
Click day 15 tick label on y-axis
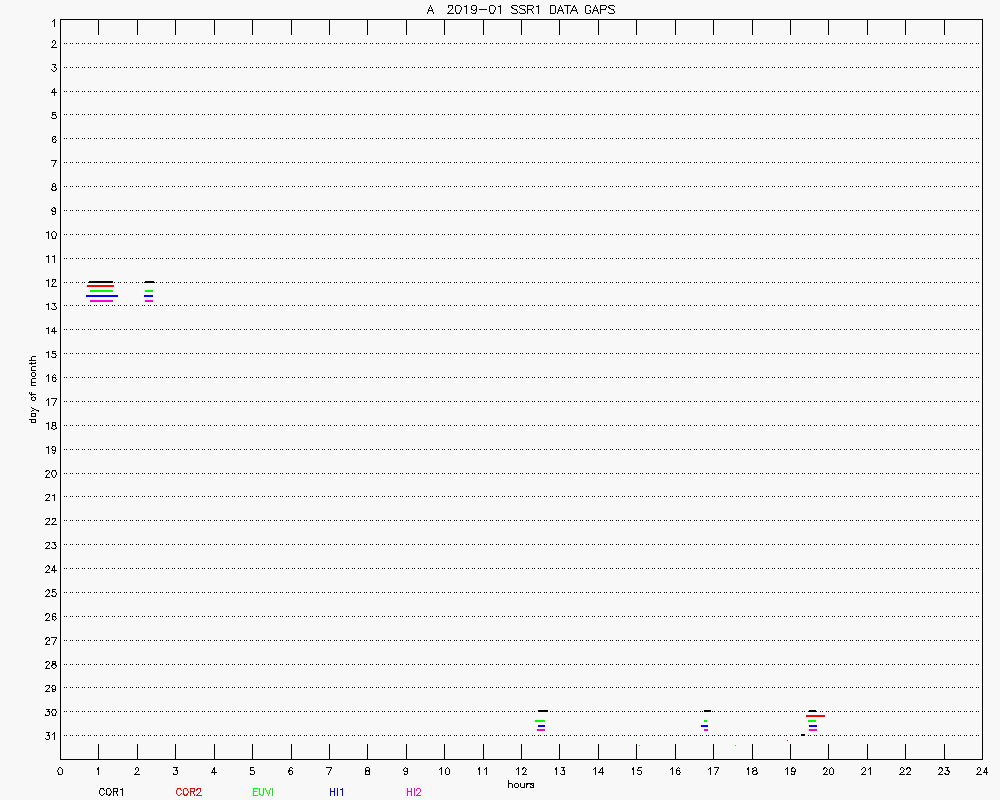coord(48,354)
